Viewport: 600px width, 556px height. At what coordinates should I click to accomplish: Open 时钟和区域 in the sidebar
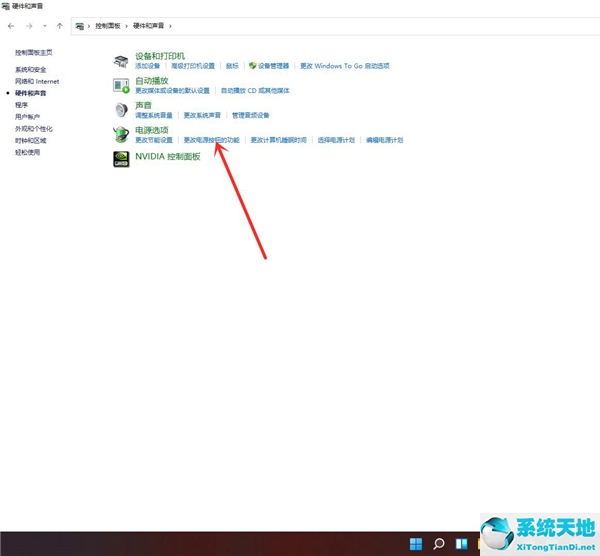(31, 141)
